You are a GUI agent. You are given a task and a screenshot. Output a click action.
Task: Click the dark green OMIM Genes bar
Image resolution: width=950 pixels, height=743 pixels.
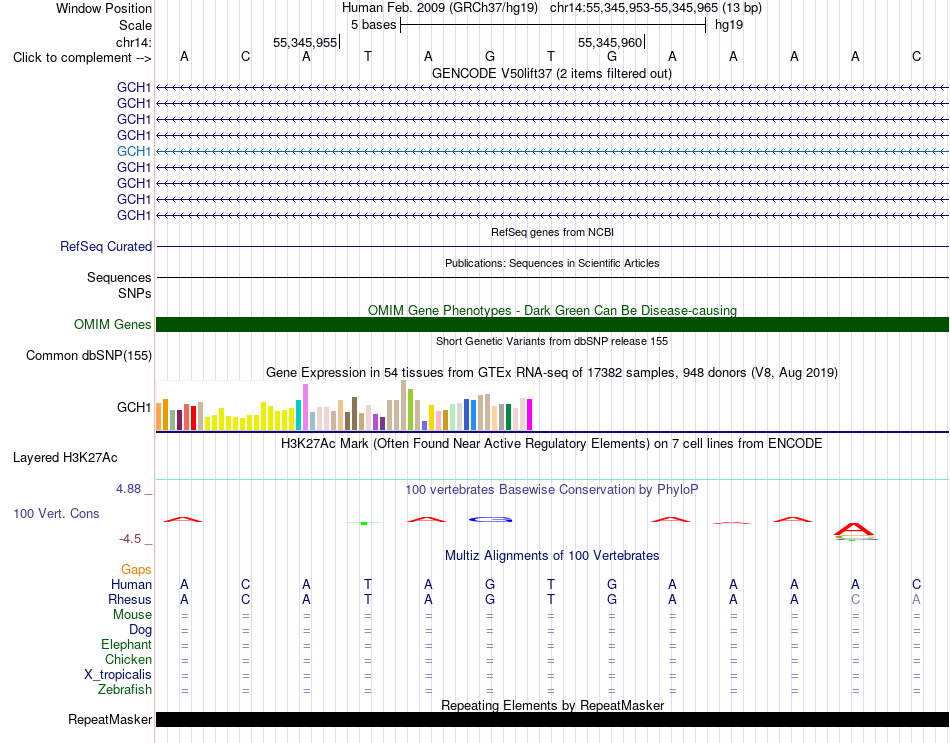(553, 324)
